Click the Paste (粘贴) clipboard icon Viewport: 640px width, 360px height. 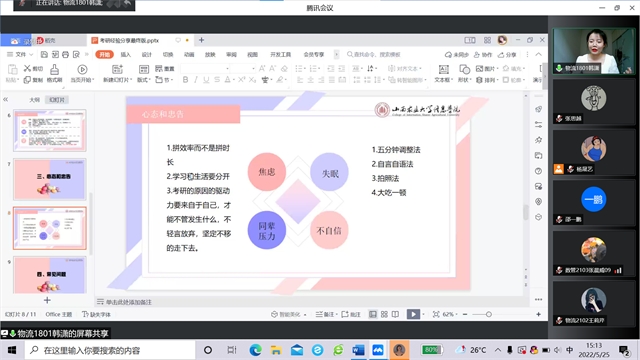(x=12, y=69)
